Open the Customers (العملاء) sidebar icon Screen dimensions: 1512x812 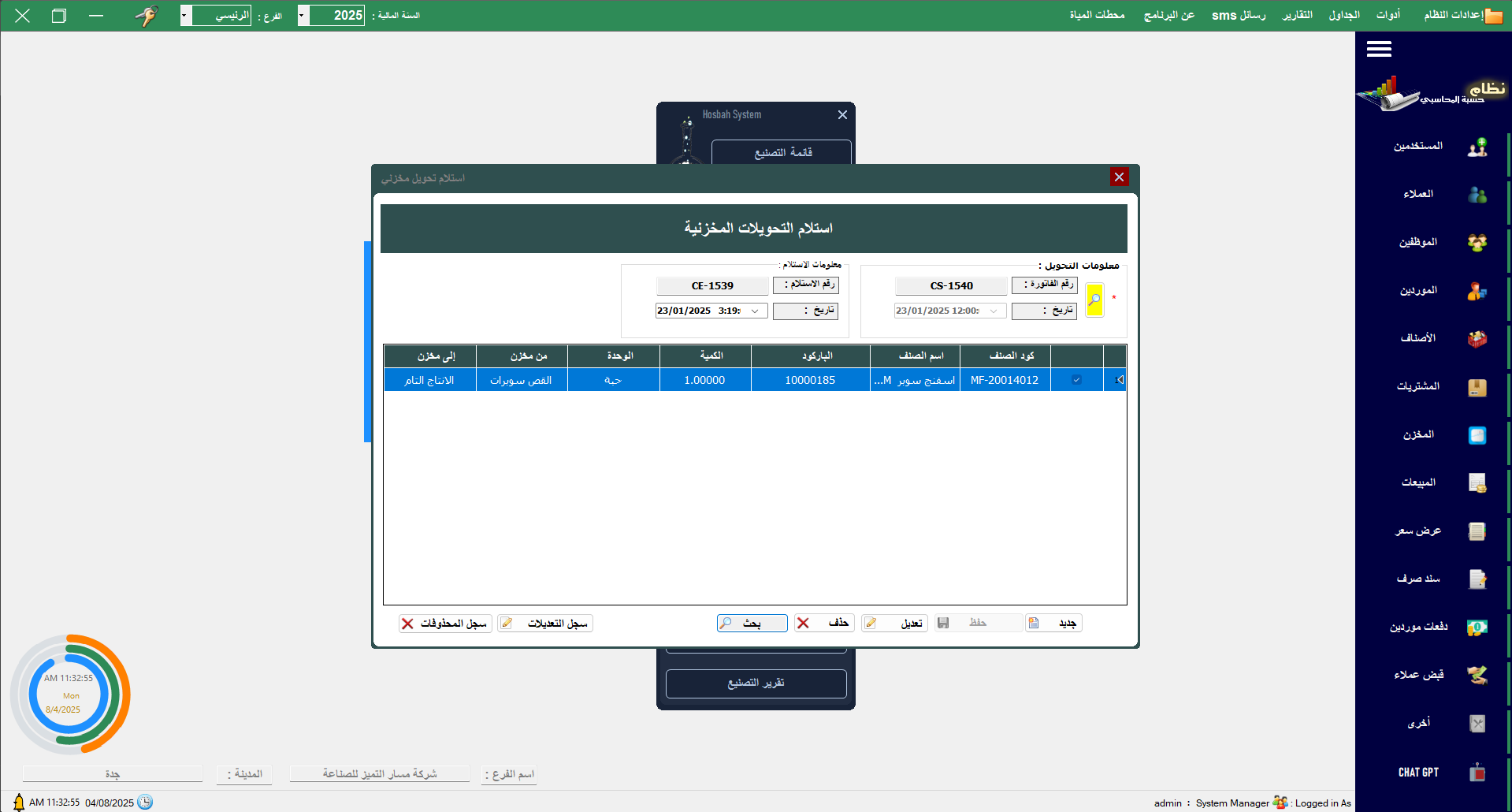click(x=1477, y=195)
